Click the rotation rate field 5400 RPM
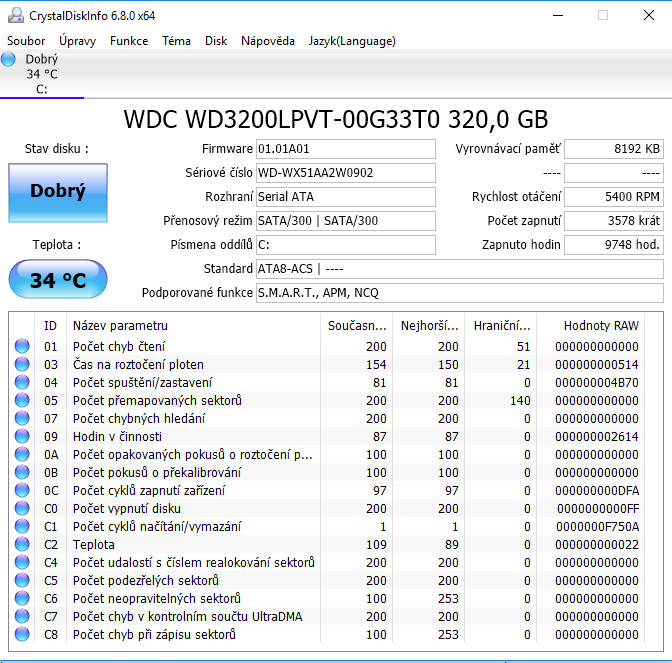This screenshot has width=672, height=663. click(614, 197)
